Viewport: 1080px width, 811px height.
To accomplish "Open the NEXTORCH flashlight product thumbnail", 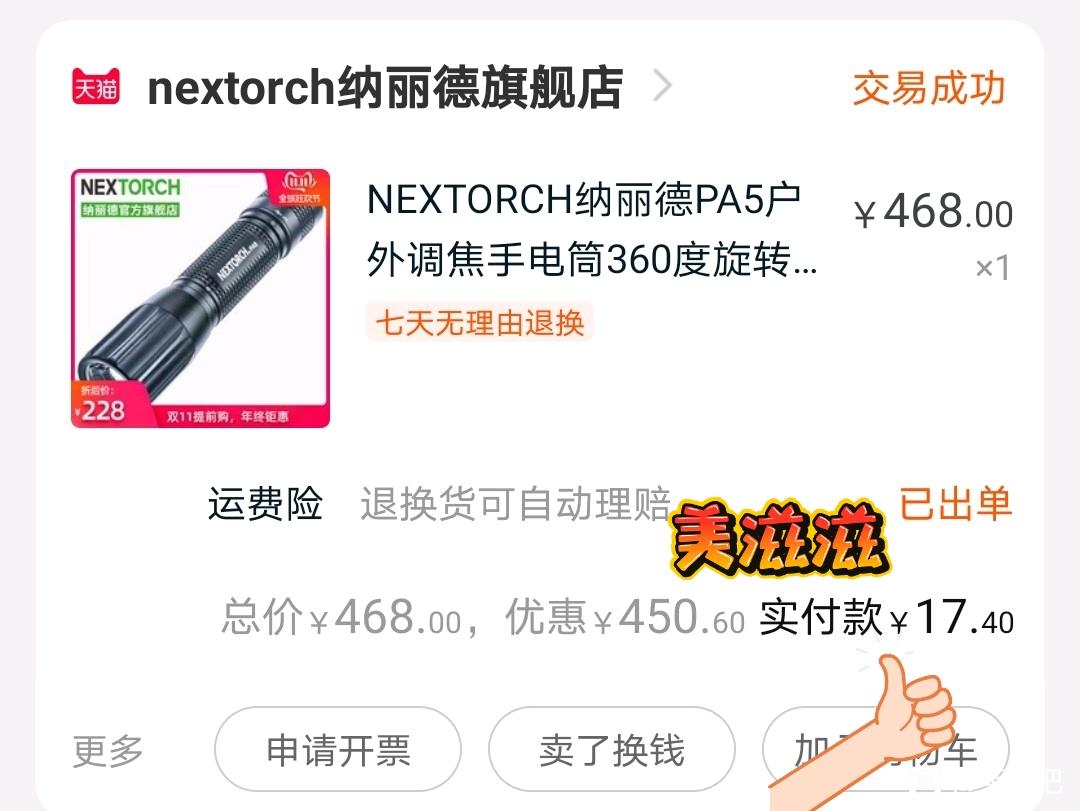I will point(200,298).
